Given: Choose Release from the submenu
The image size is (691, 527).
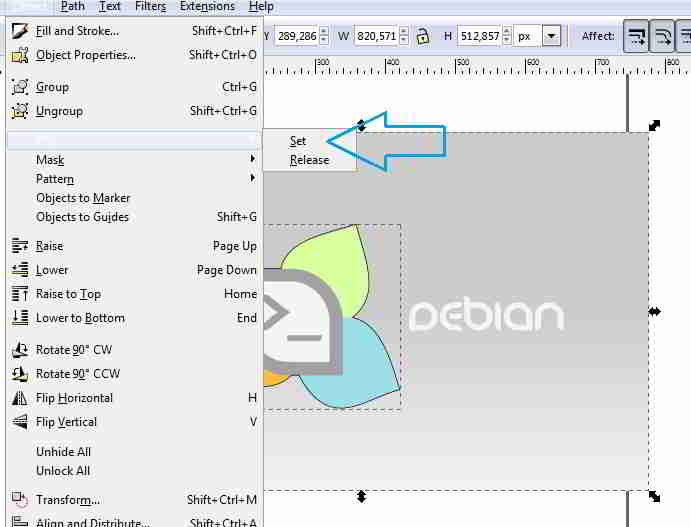Looking at the screenshot, I should [309, 160].
